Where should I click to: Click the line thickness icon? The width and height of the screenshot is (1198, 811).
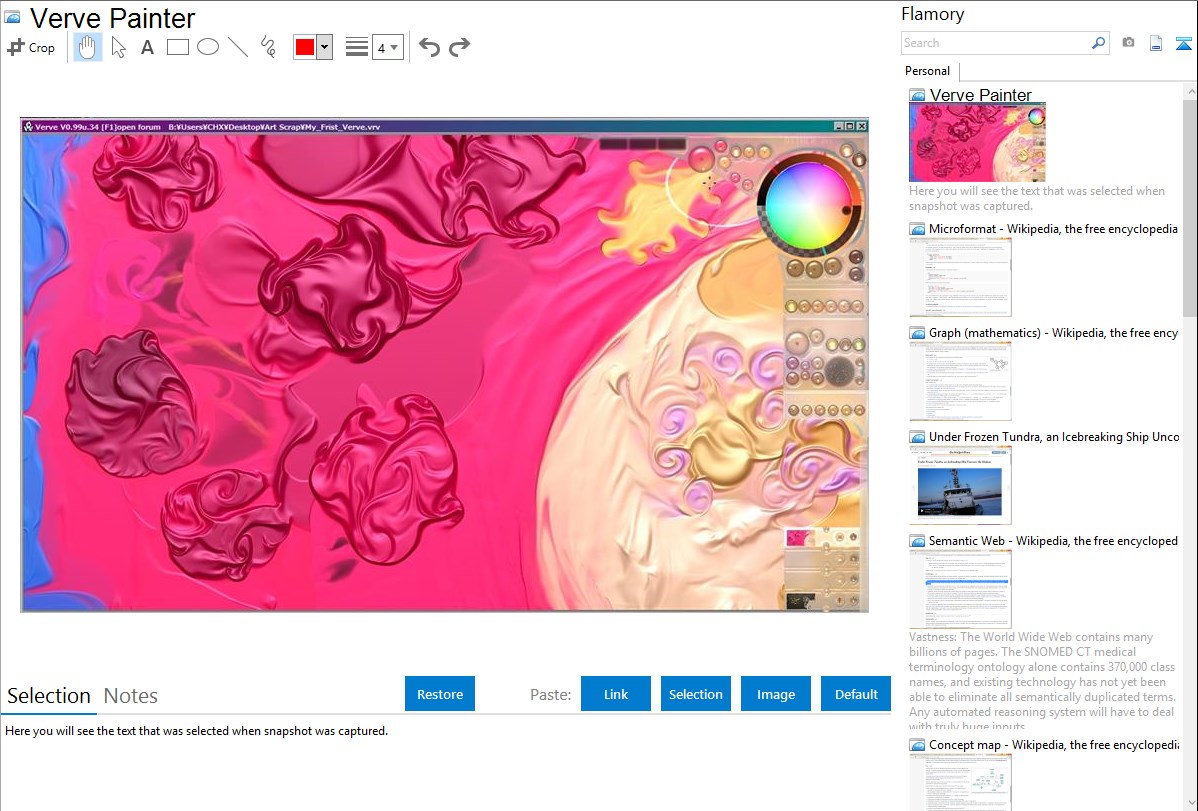(x=357, y=47)
